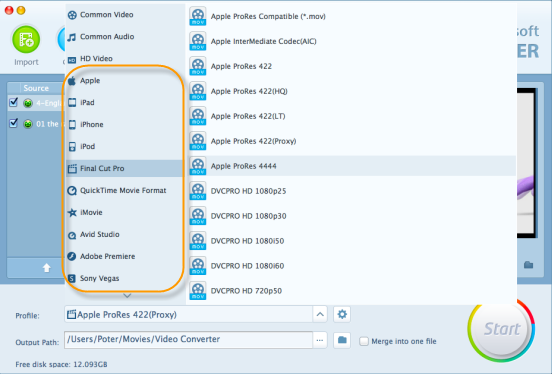Click the Avid Studio icon
The image size is (552, 374).
[x=72, y=235]
